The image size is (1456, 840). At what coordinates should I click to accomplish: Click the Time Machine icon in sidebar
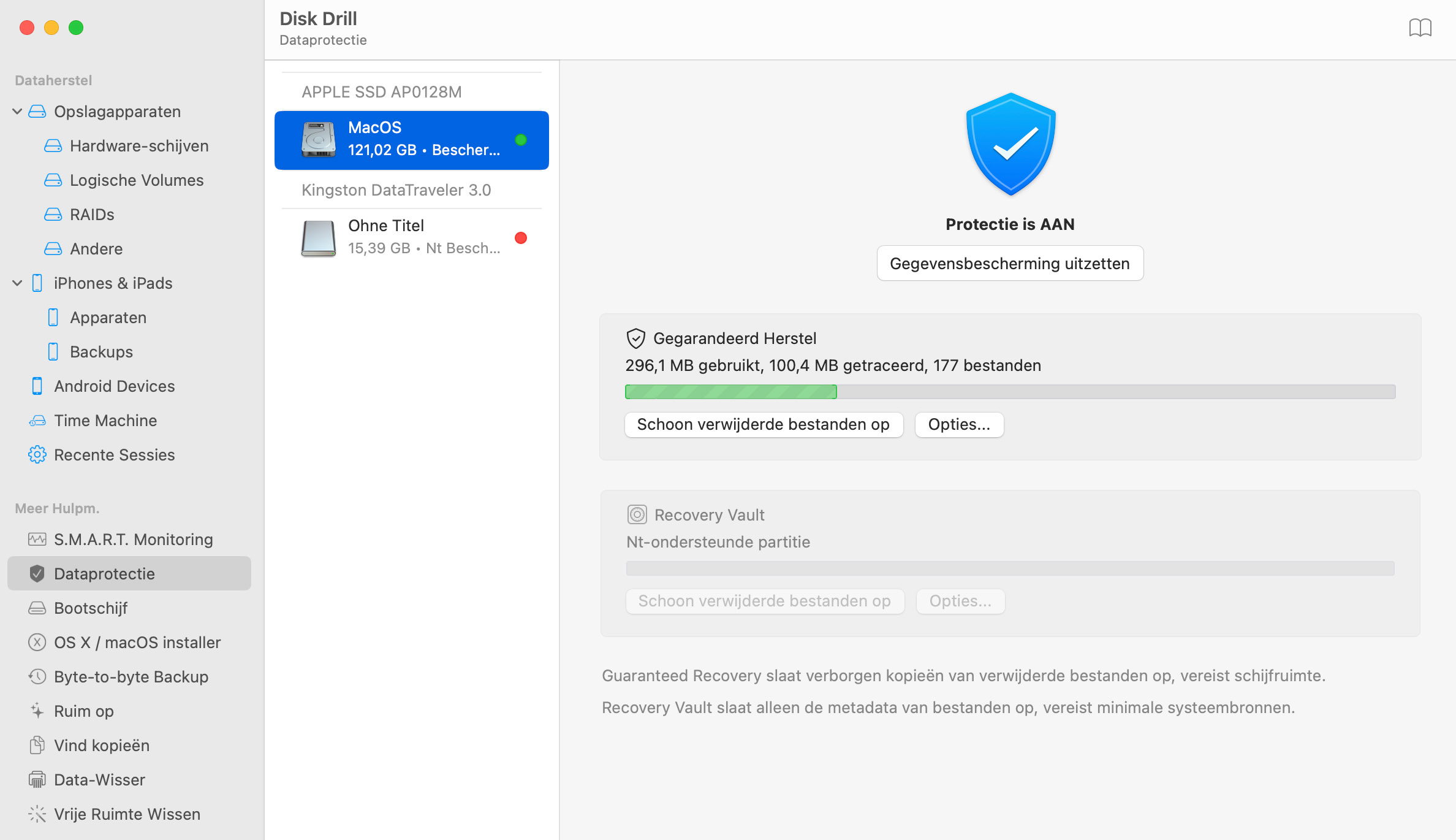[x=37, y=420]
